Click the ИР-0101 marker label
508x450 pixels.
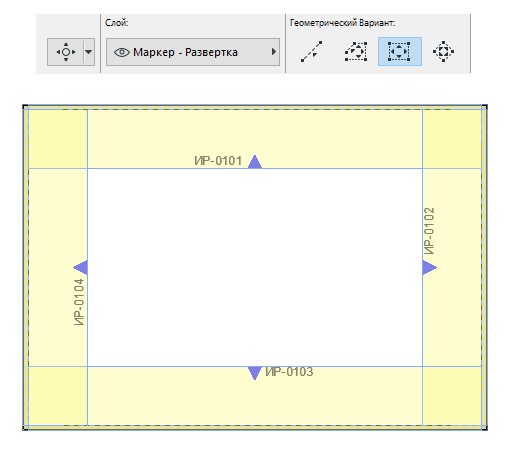click(x=218, y=161)
